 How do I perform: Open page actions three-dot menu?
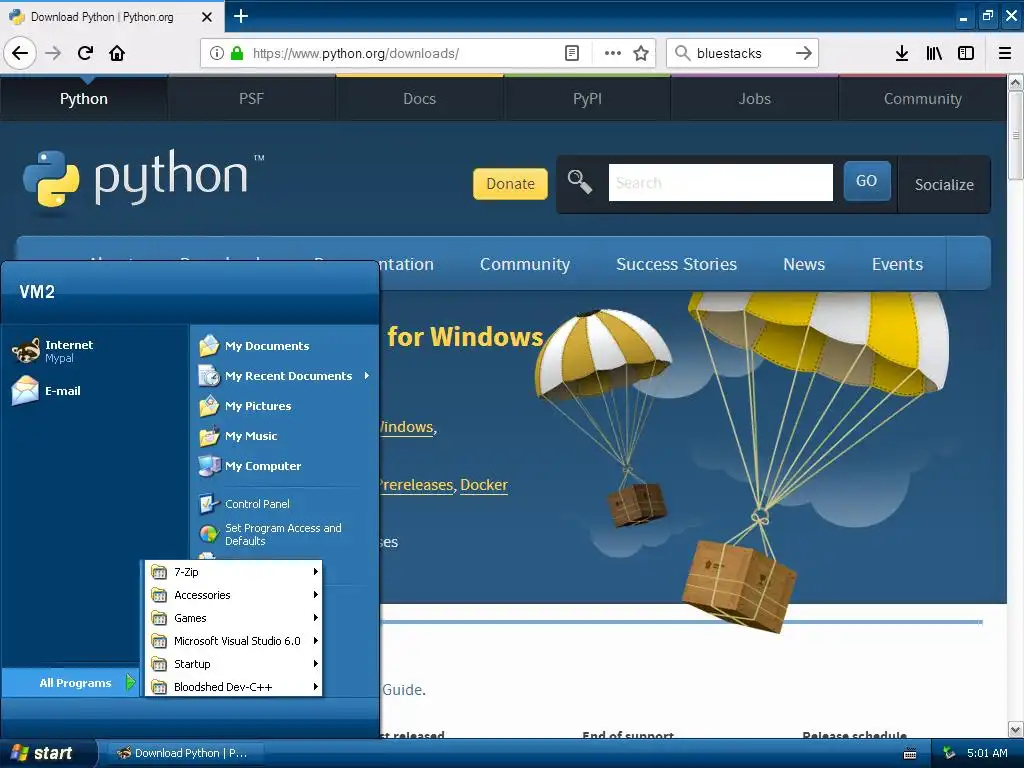pos(613,53)
